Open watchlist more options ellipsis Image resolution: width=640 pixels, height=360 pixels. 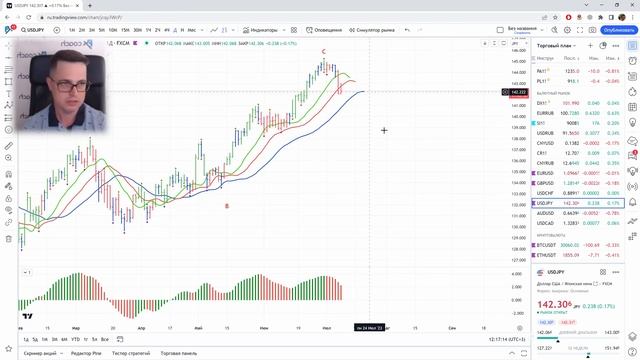coord(616,46)
